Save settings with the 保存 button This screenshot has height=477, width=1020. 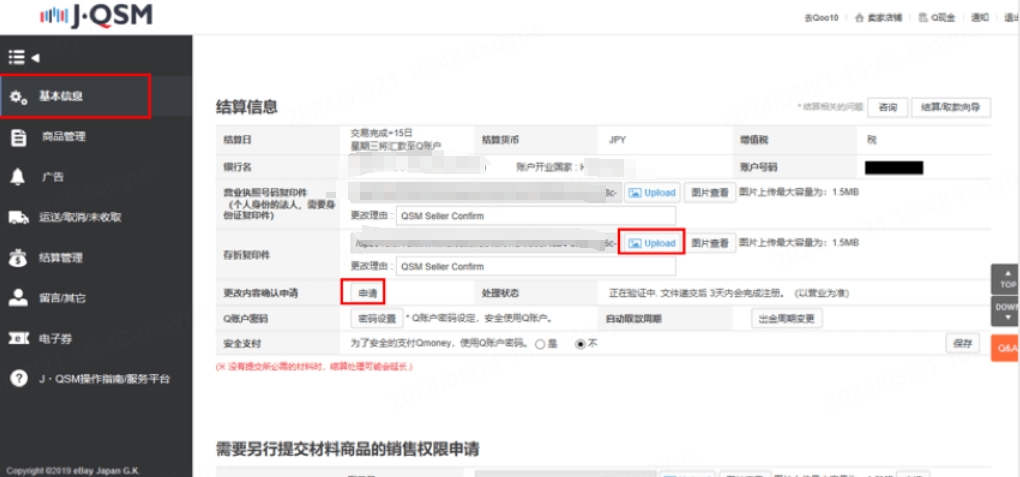coord(962,344)
